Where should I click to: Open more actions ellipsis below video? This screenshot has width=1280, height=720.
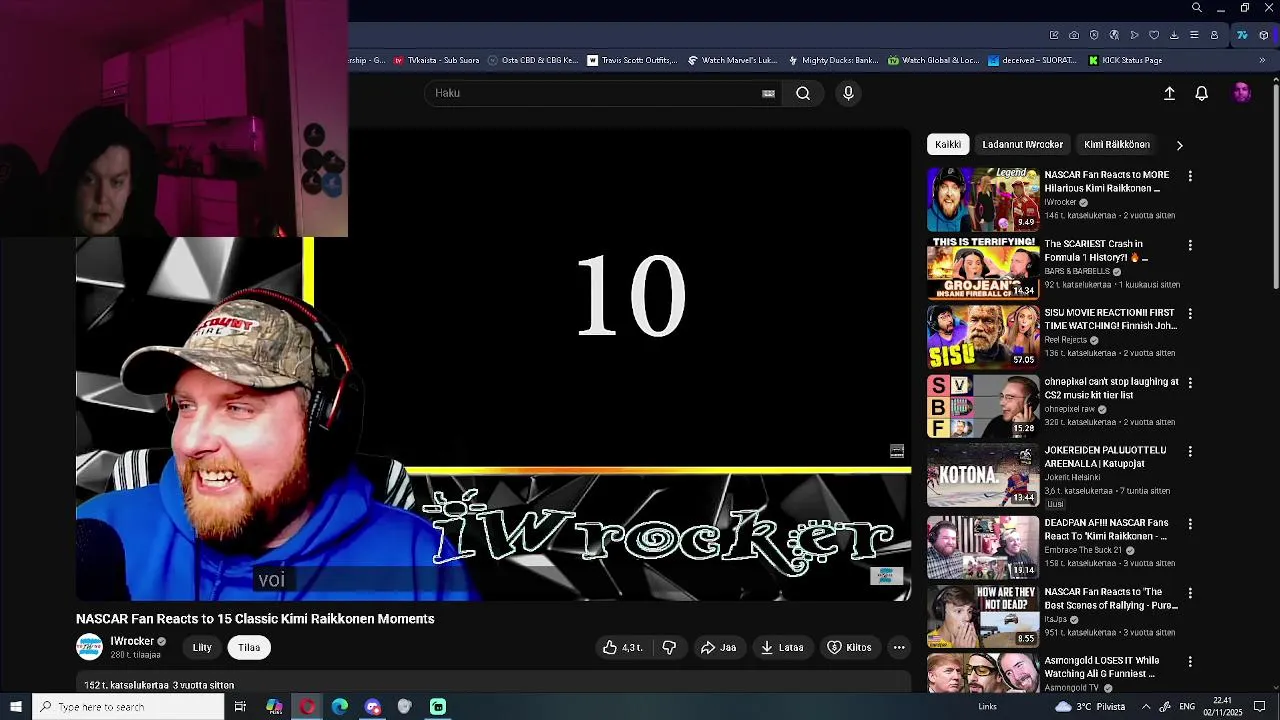pyautogui.click(x=899, y=647)
